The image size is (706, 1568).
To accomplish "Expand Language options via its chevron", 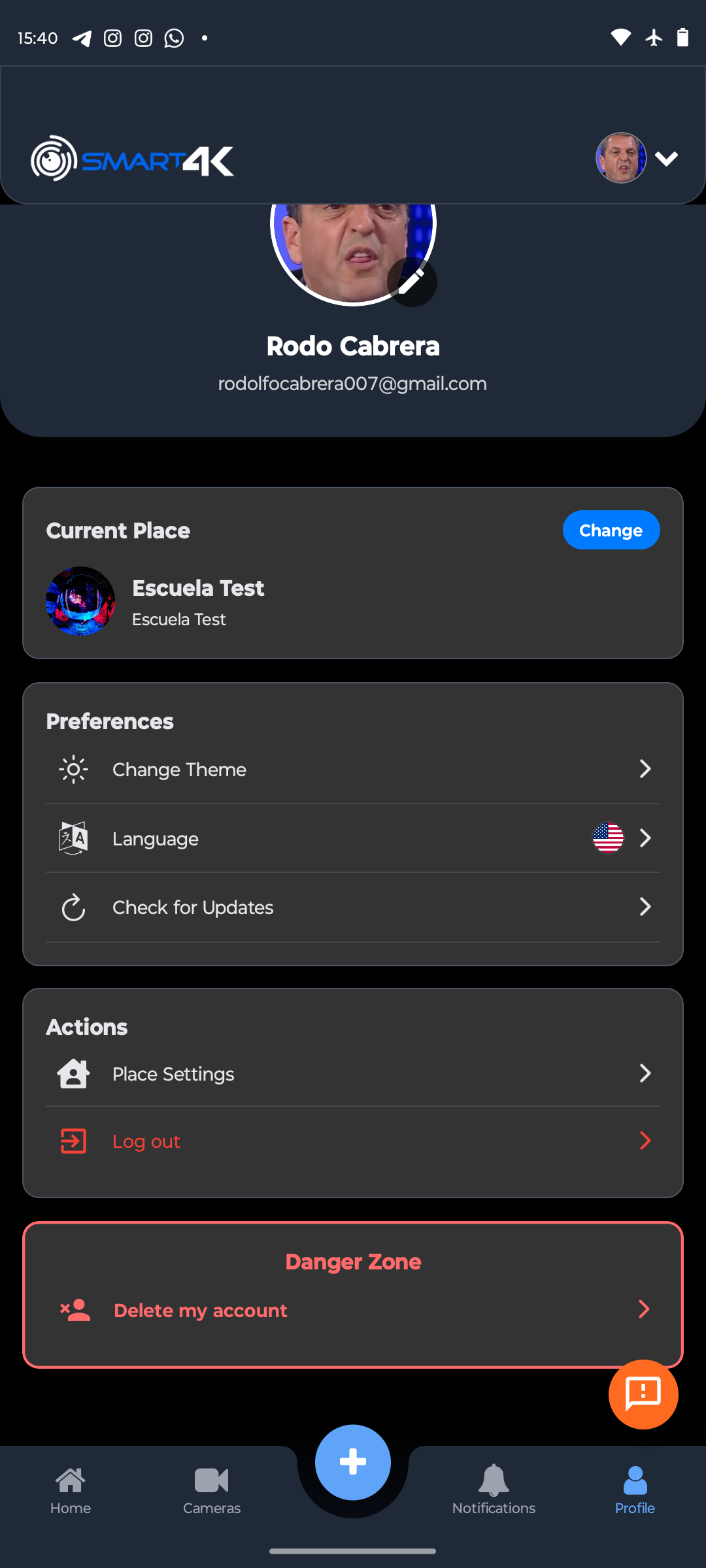I will (x=645, y=838).
